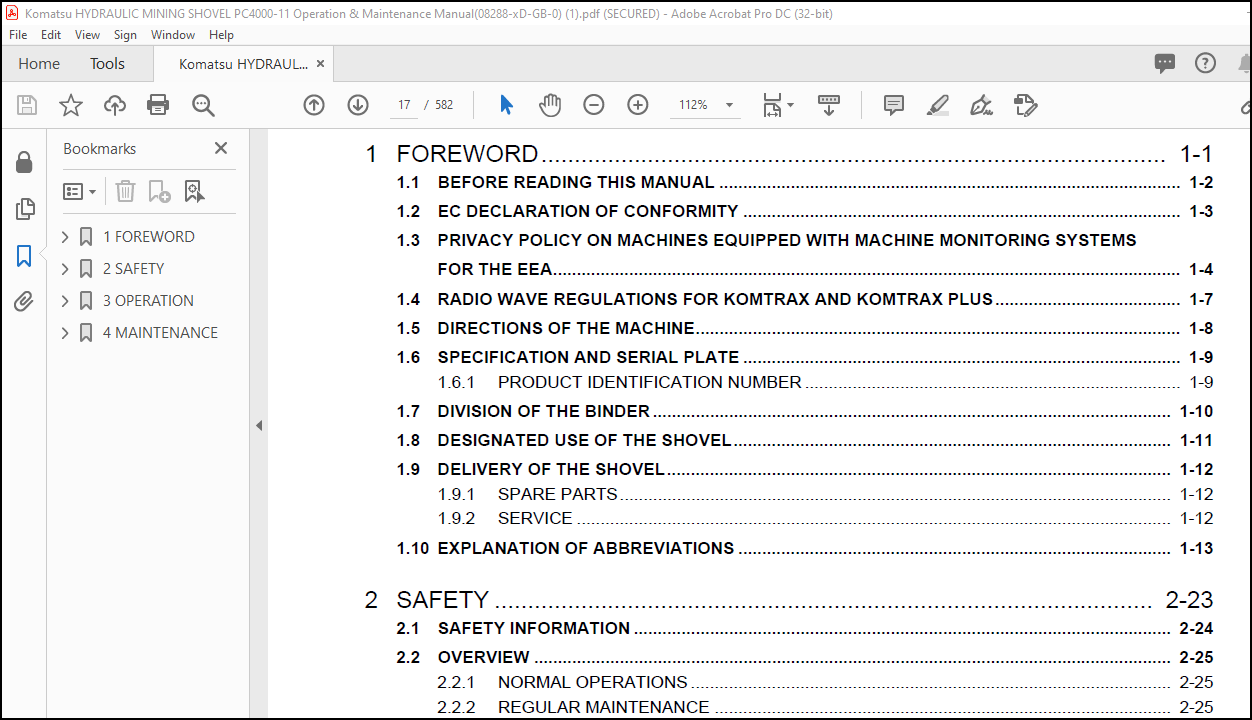The height and width of the screenshot is (720, 1252).
Task: Toggle the read mode keyboard icon
Action: point(828,105)
